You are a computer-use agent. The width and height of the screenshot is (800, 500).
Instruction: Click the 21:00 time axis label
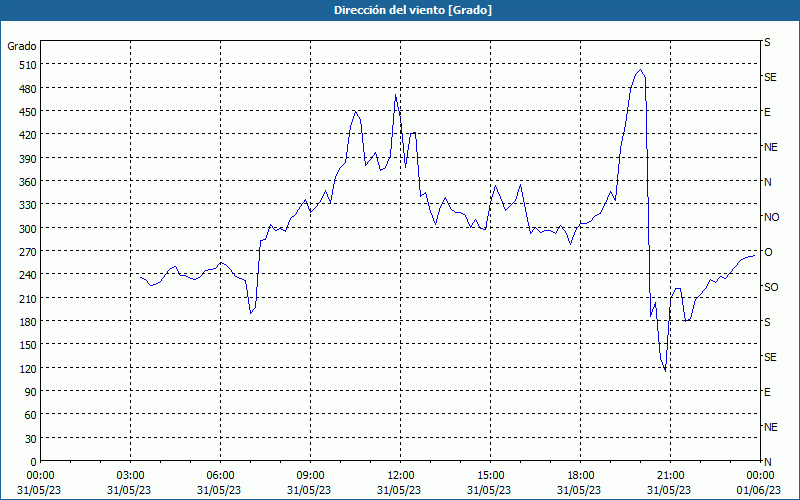[670, 476]
